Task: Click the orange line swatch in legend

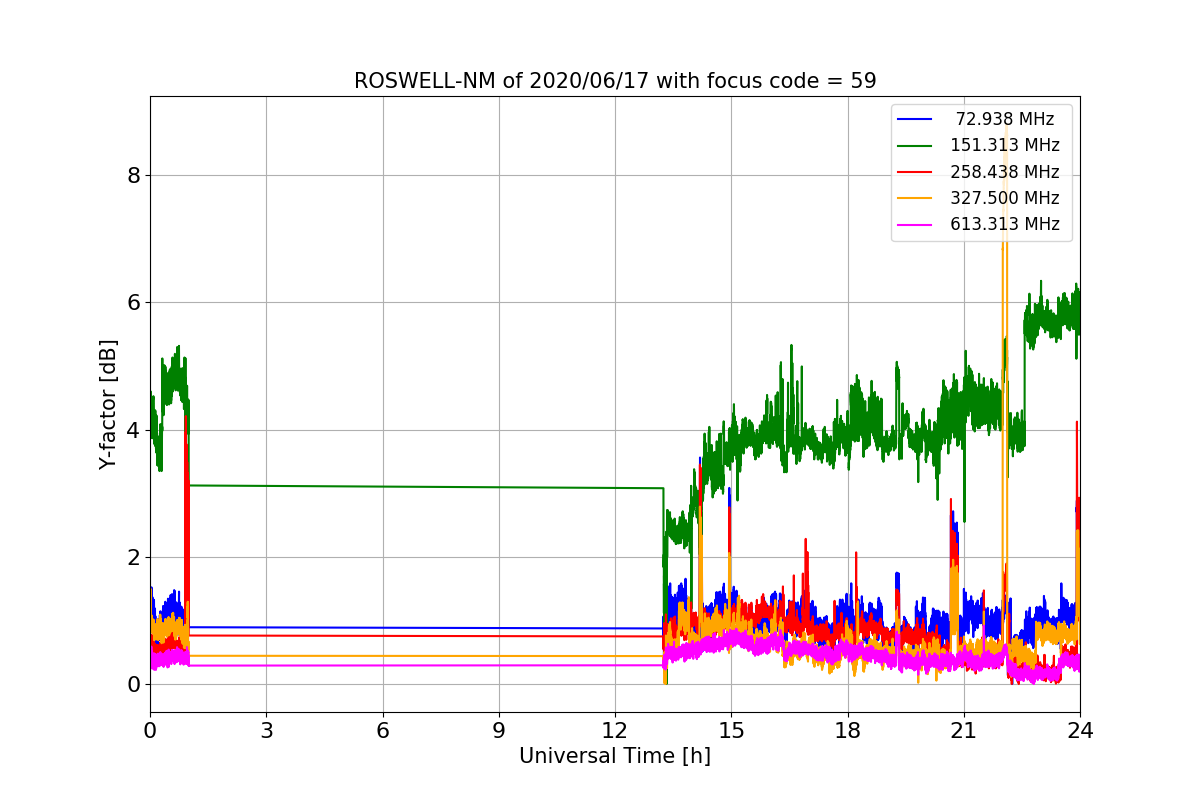Action: pyautogui.click(x=915, y=198)
